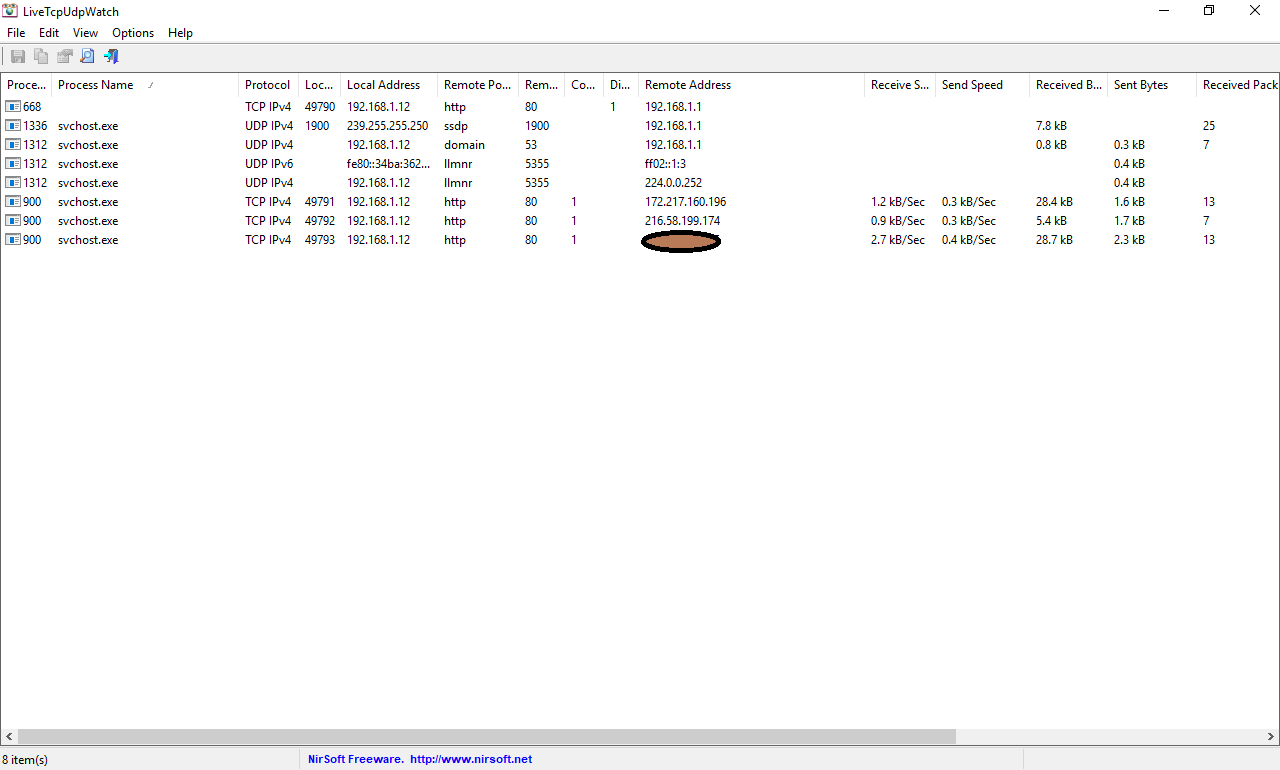Click the process icon beside PID 668
This screenshot has width=1280, height=770.
tap(14, 106)
